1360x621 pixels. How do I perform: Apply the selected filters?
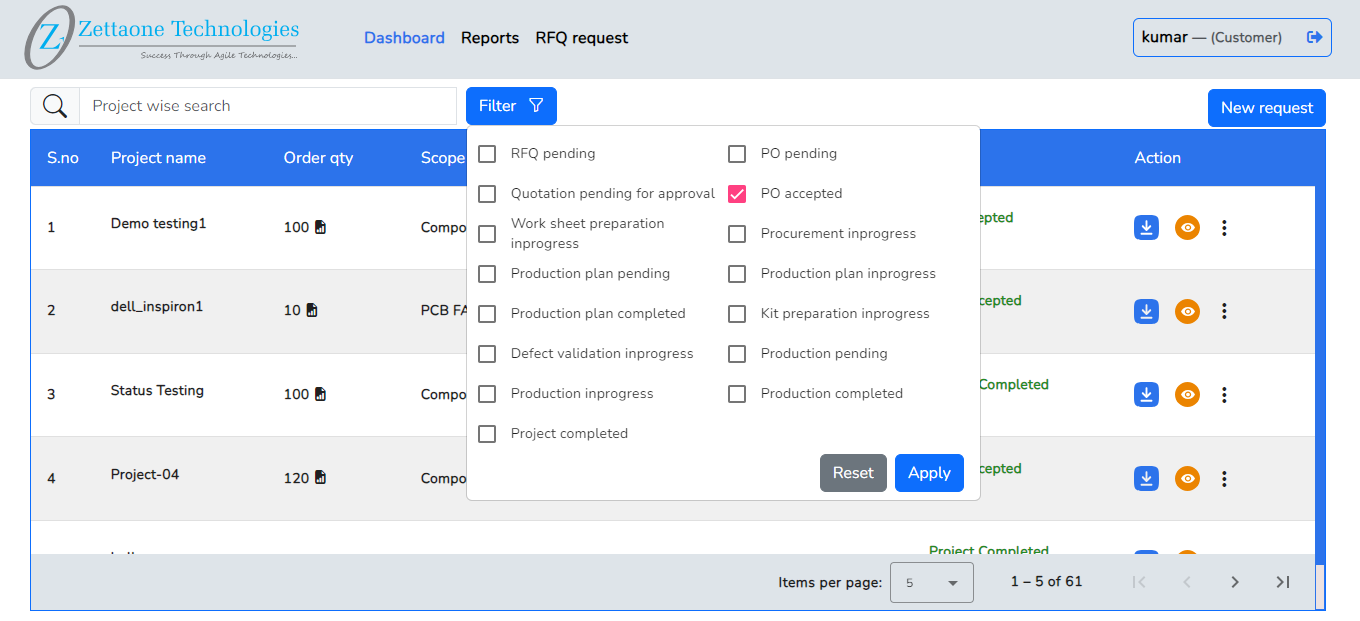tap(928, 473)
